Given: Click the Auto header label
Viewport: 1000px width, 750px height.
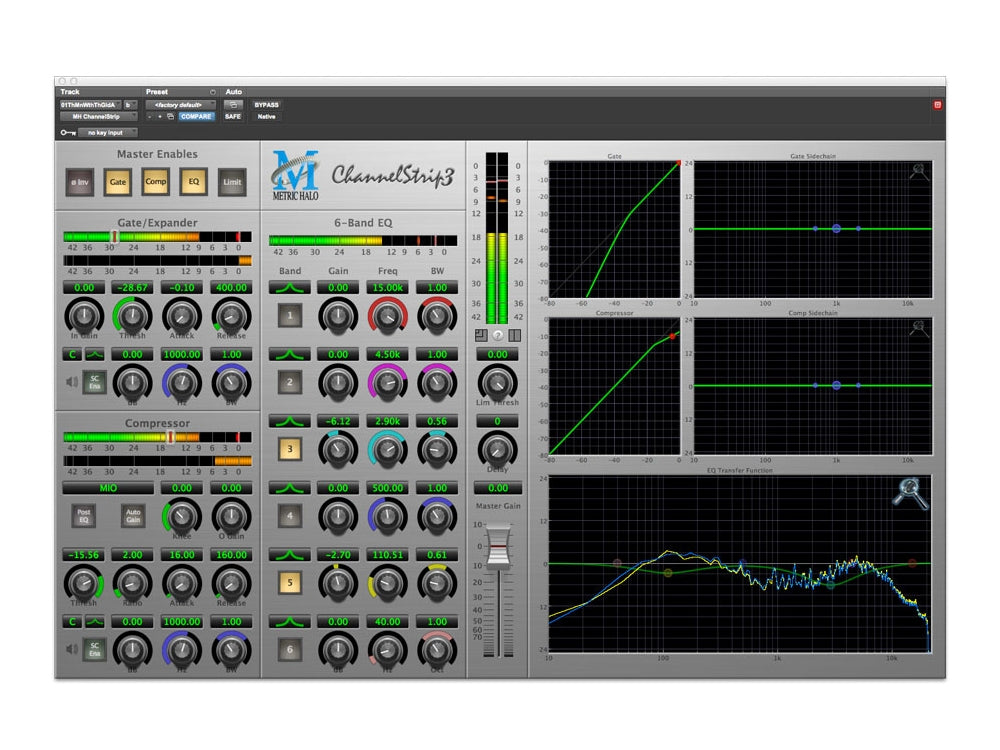Looking at the screenshot, I should [233, 92].
